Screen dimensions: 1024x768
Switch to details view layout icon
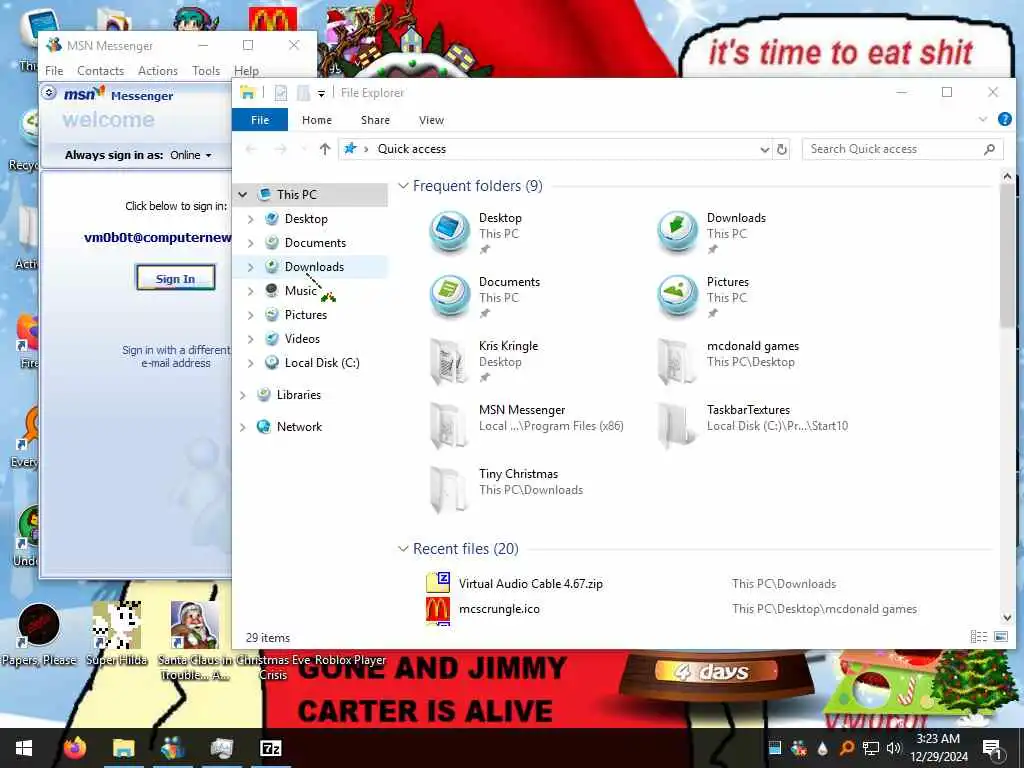tap(978, 637)
